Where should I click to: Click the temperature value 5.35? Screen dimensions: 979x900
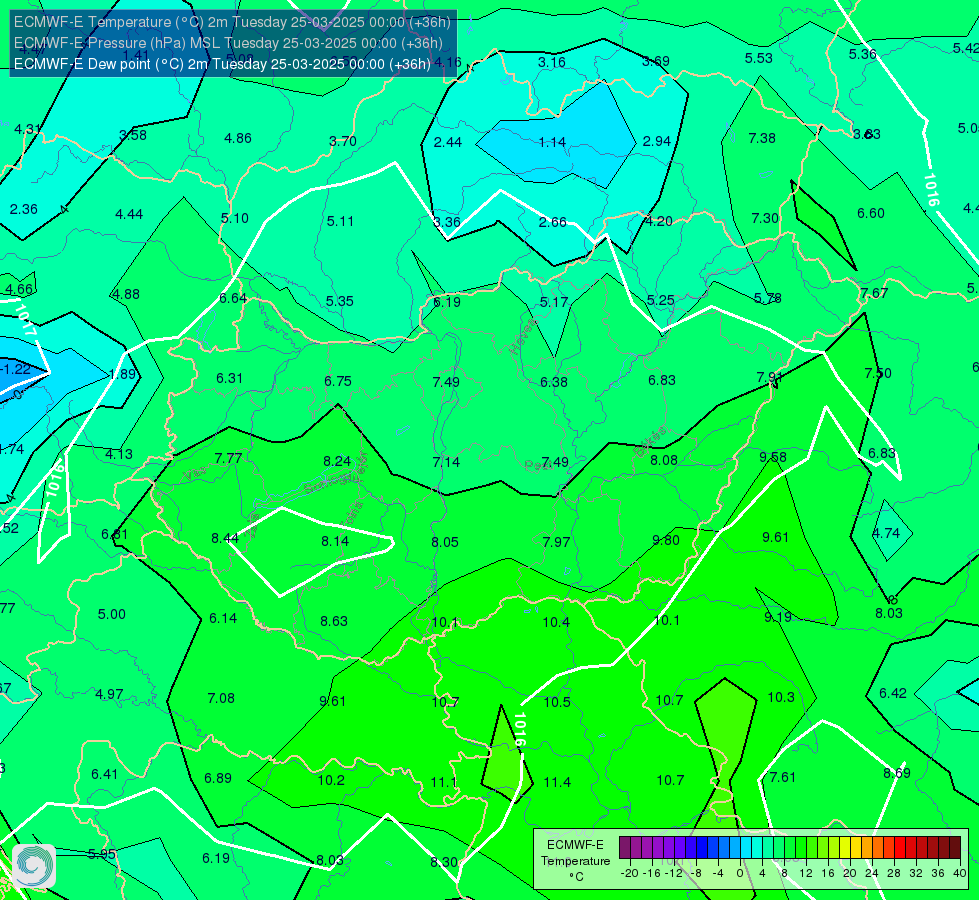pos(340,301)
